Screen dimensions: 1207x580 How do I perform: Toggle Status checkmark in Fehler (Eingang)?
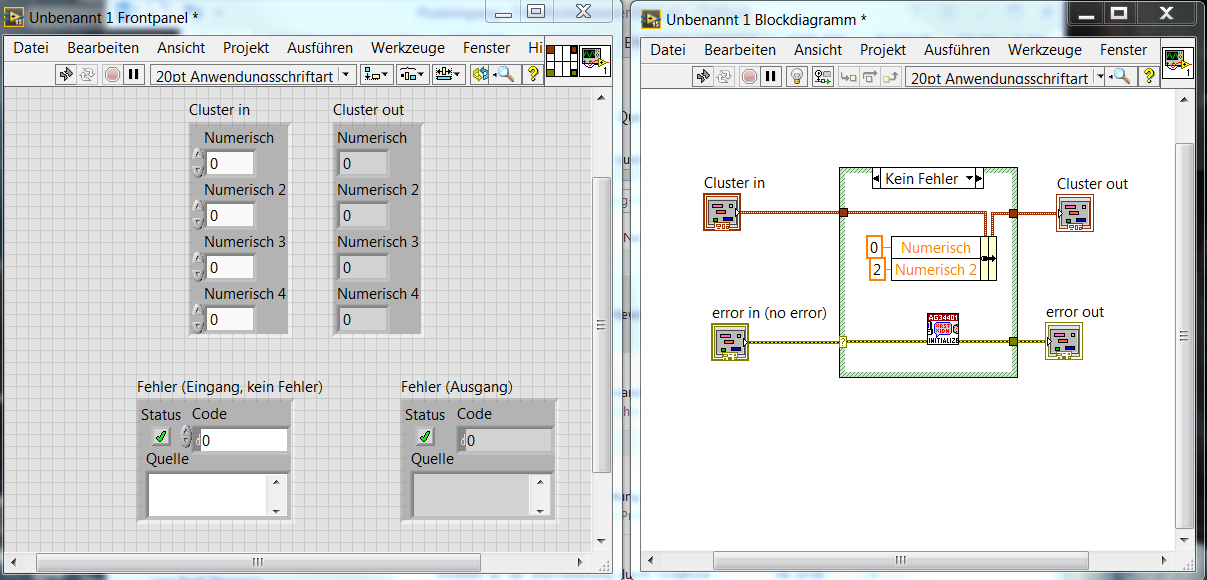click(x=160, y=436)
